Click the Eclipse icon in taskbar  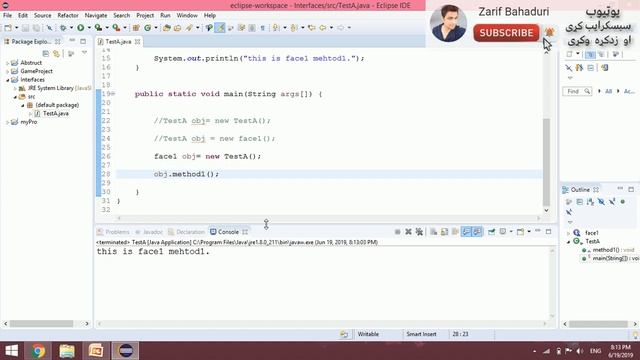click(125, 351)
